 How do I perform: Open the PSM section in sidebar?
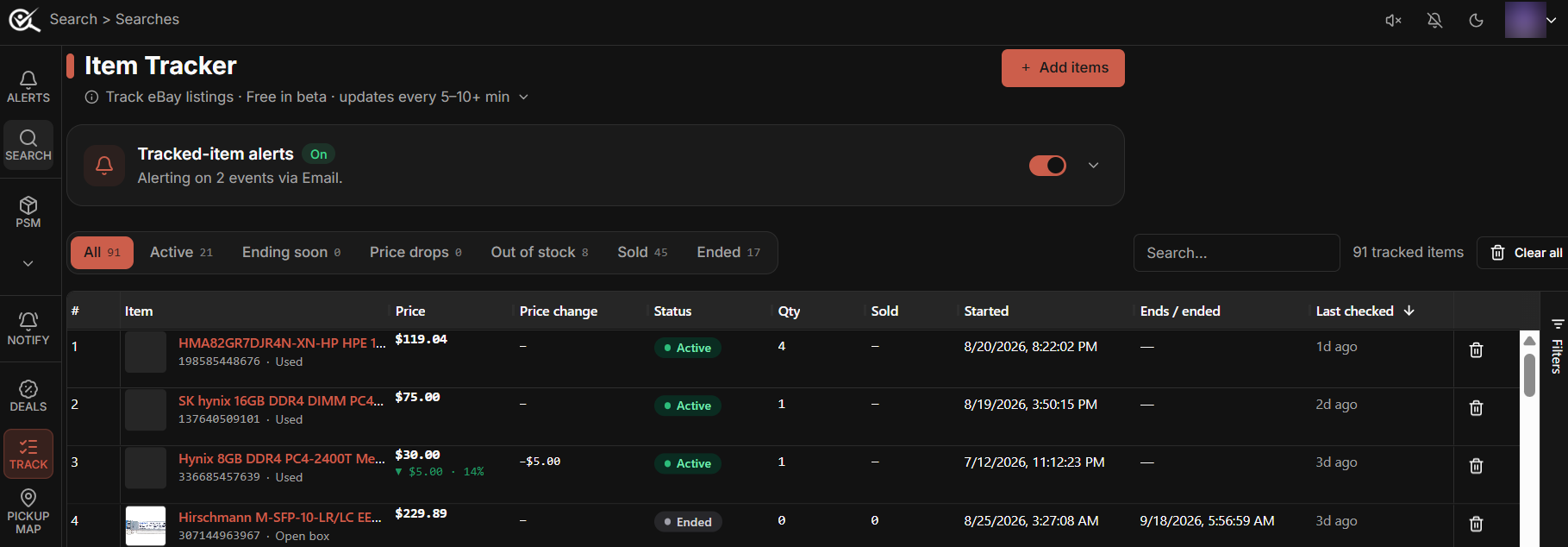point(28,211)
